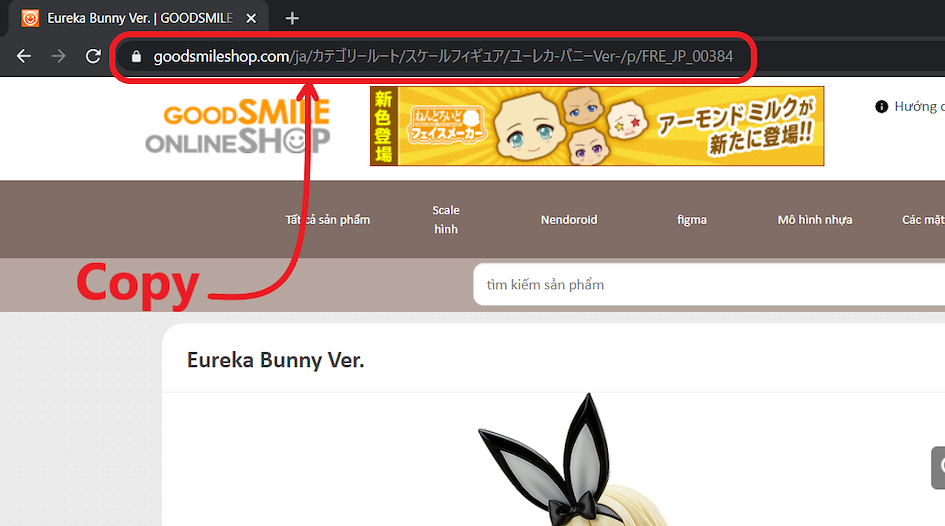This screenshot has height=526, width=945.
Task: Go to the Nendoroid category
Action: 569,220
